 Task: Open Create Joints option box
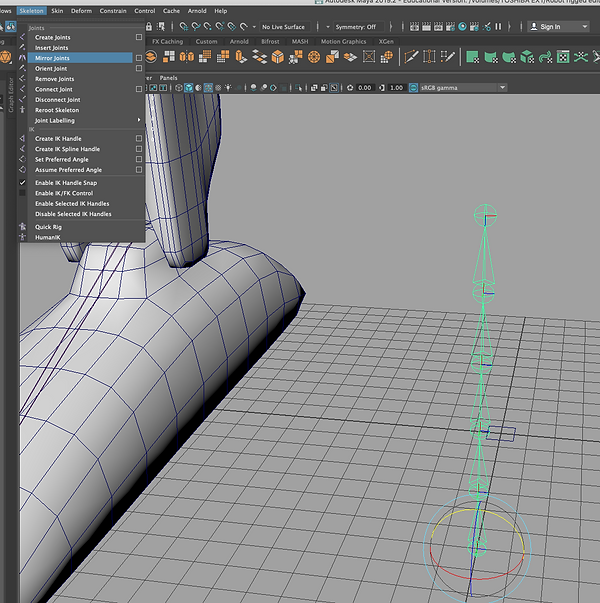click(139, 37)
